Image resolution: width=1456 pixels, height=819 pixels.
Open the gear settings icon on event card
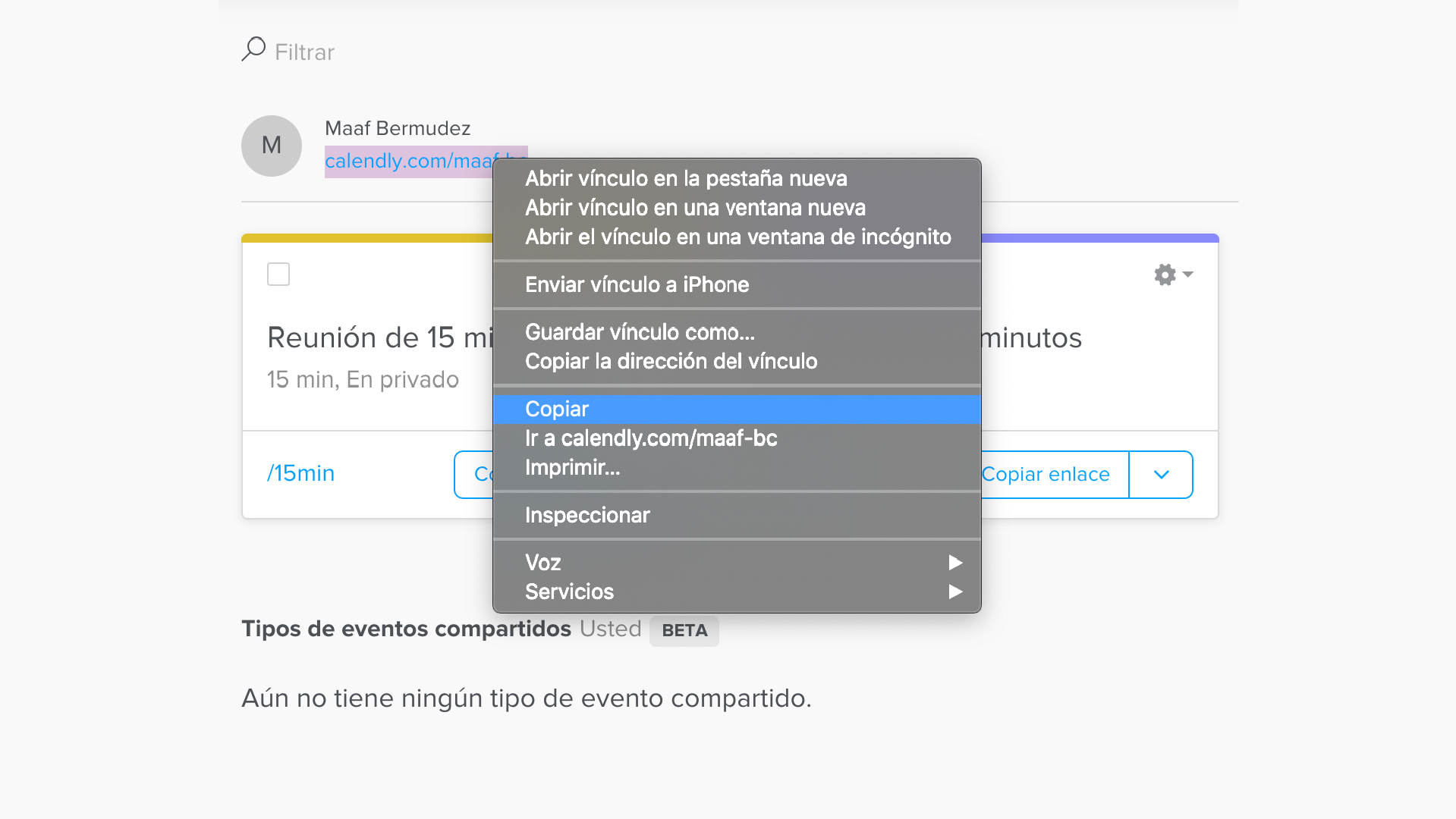tap(1173, 275)
